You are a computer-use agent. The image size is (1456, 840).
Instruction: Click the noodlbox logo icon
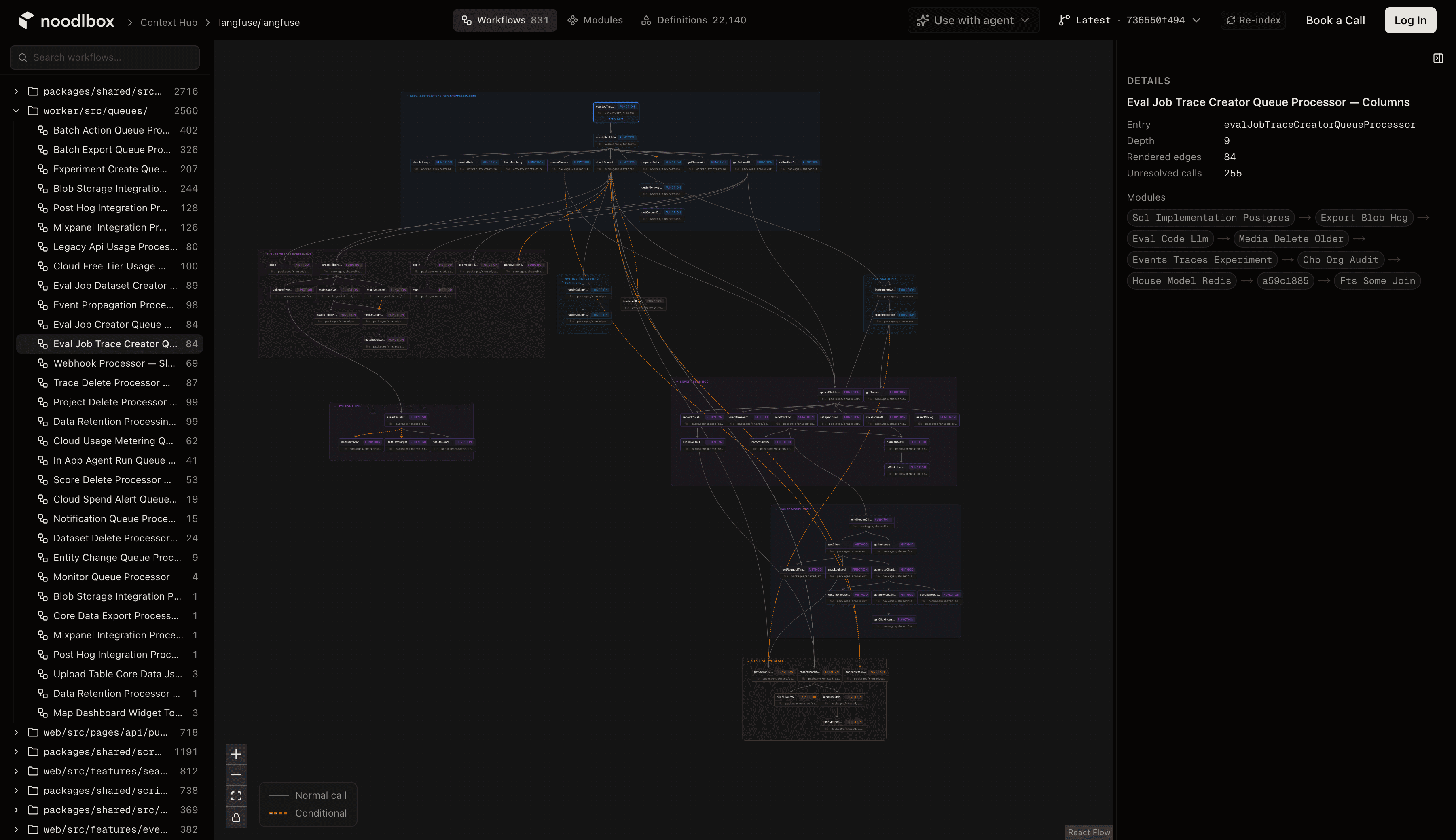point(27,20)
